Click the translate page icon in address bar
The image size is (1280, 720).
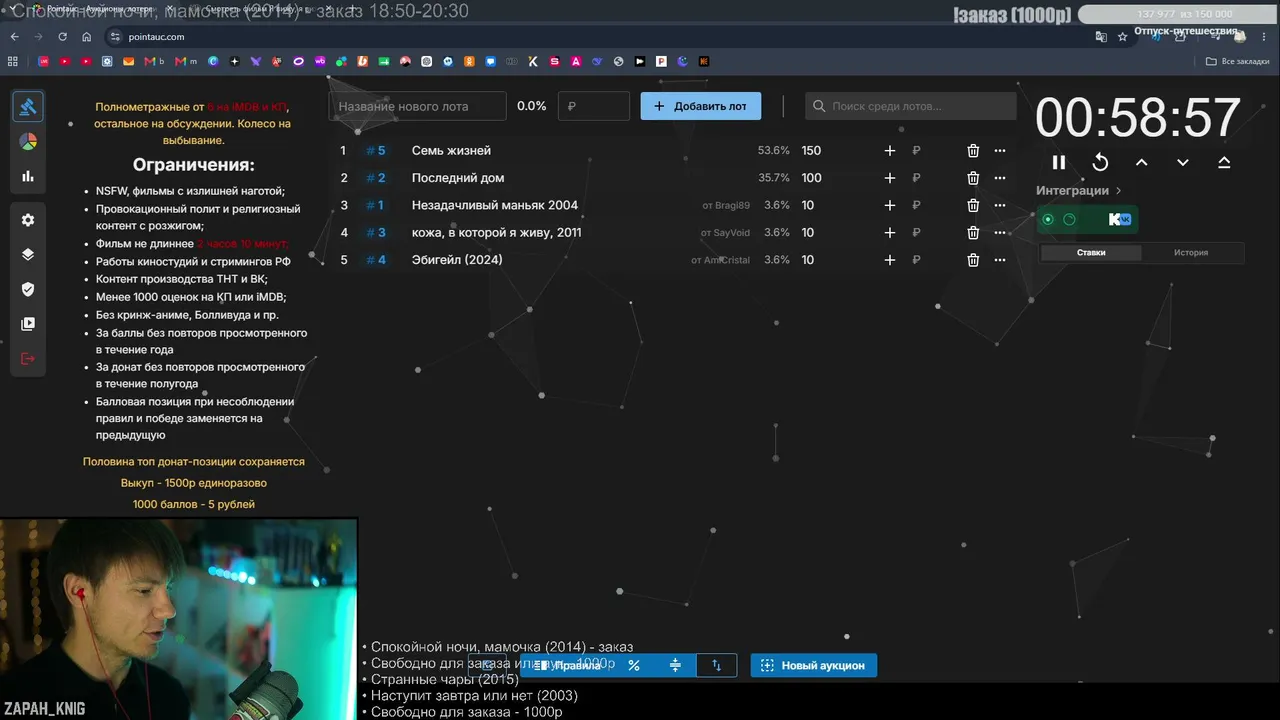pyautogui.click(x=1101, y=37)
